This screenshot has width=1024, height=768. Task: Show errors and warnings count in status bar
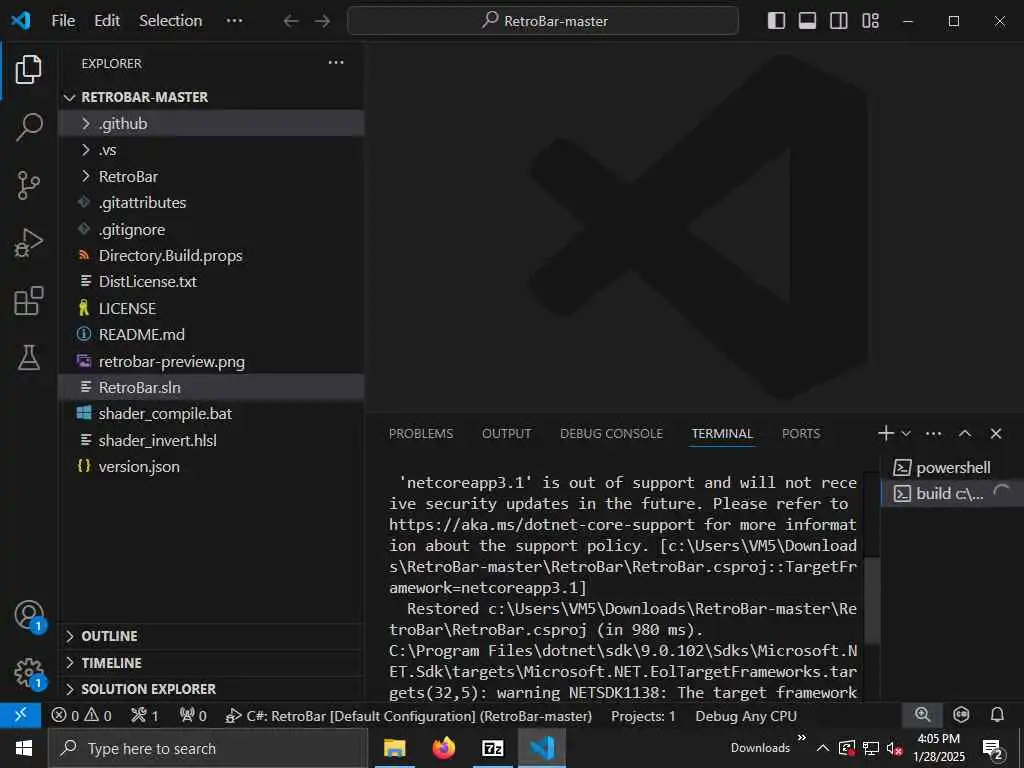click(82, 716)
